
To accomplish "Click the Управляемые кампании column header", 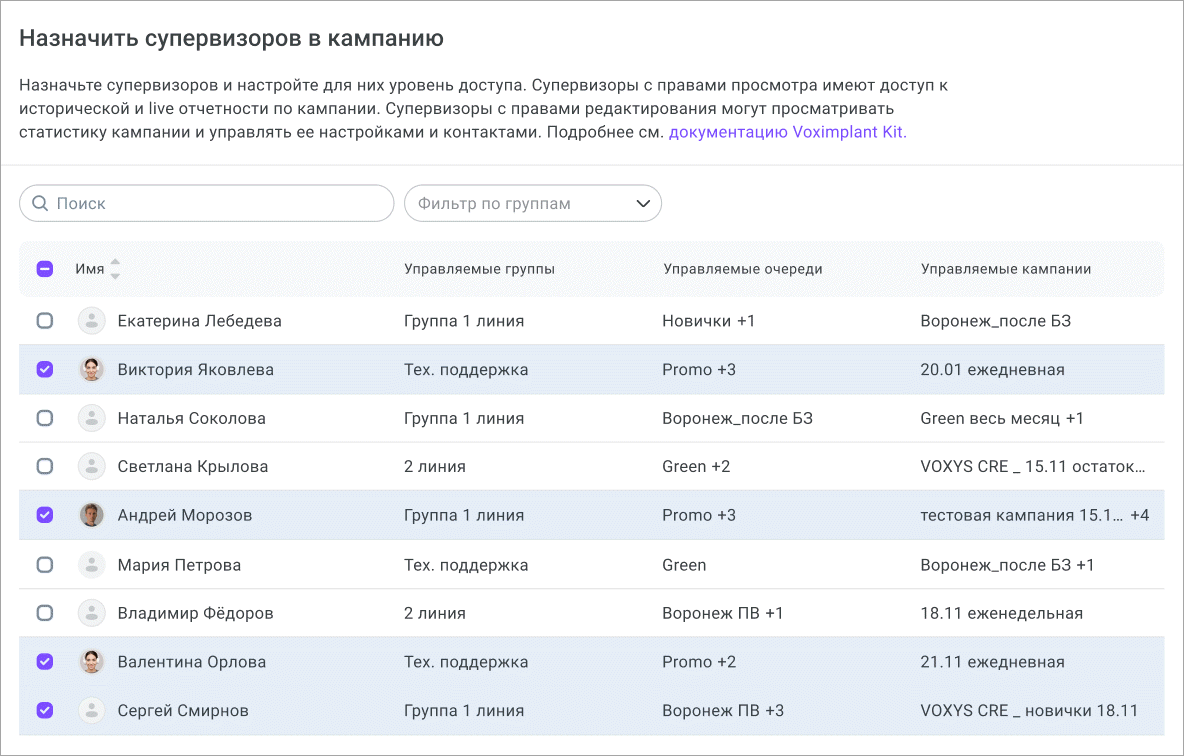I will click(x=1005, y=269).
